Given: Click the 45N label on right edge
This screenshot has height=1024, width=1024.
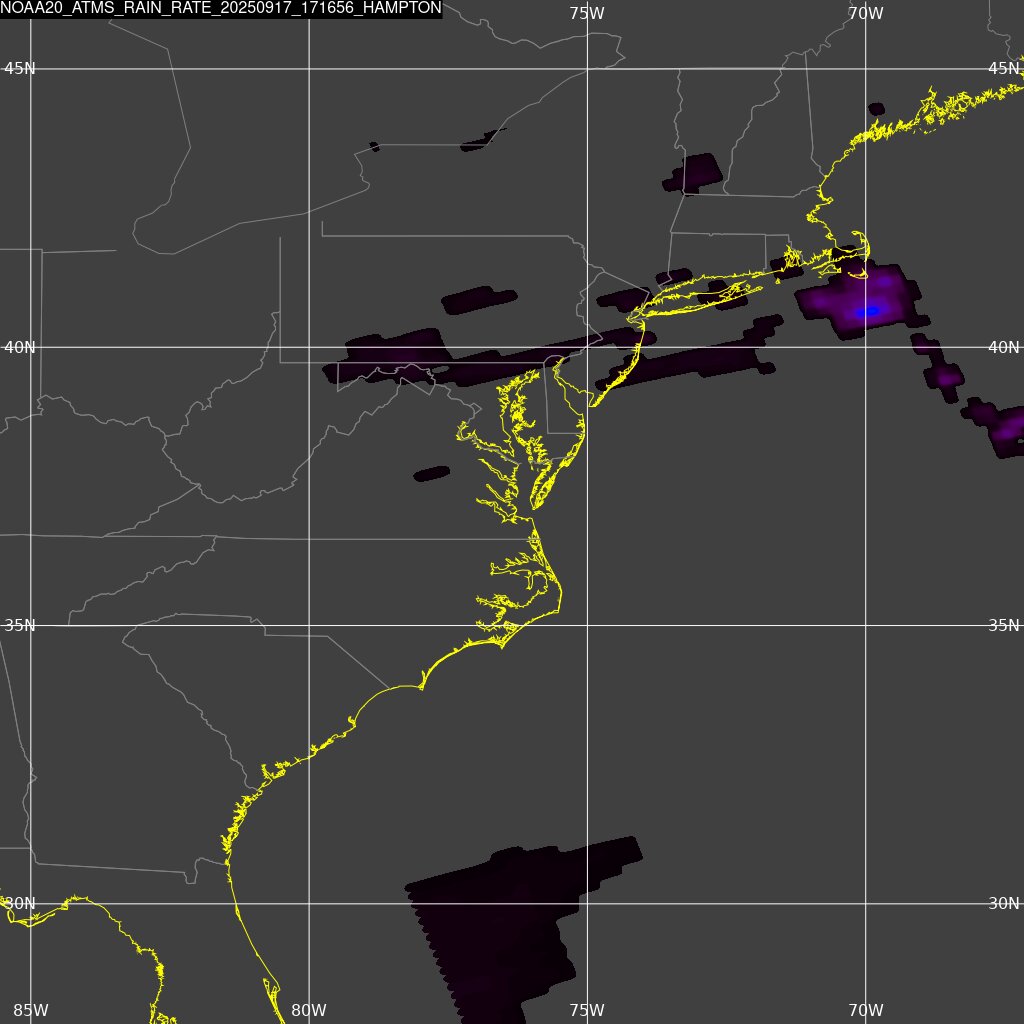Looking at the screenshot, I should tap(1004, 69).
